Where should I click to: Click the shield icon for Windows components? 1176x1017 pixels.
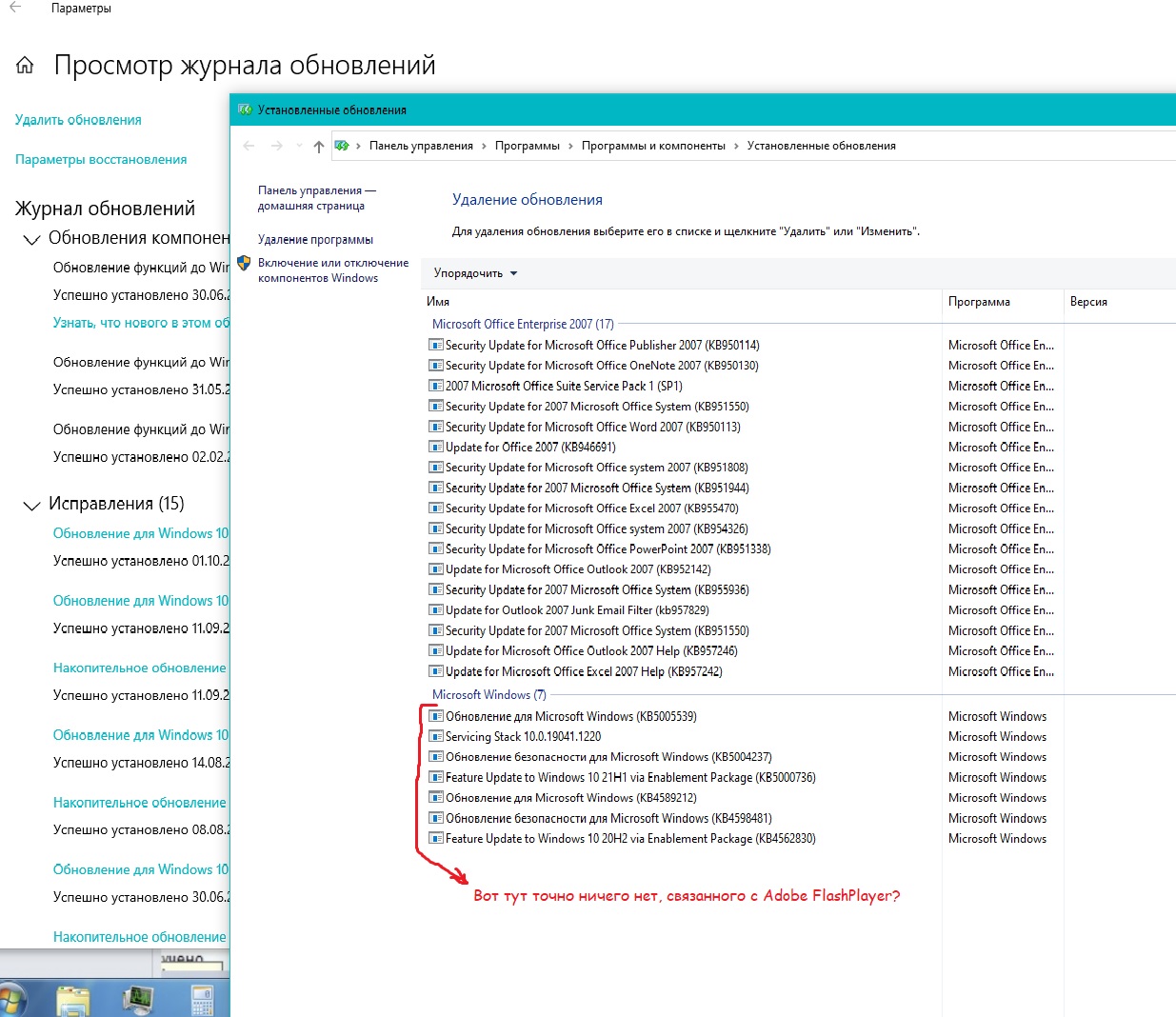click(244, 263)
